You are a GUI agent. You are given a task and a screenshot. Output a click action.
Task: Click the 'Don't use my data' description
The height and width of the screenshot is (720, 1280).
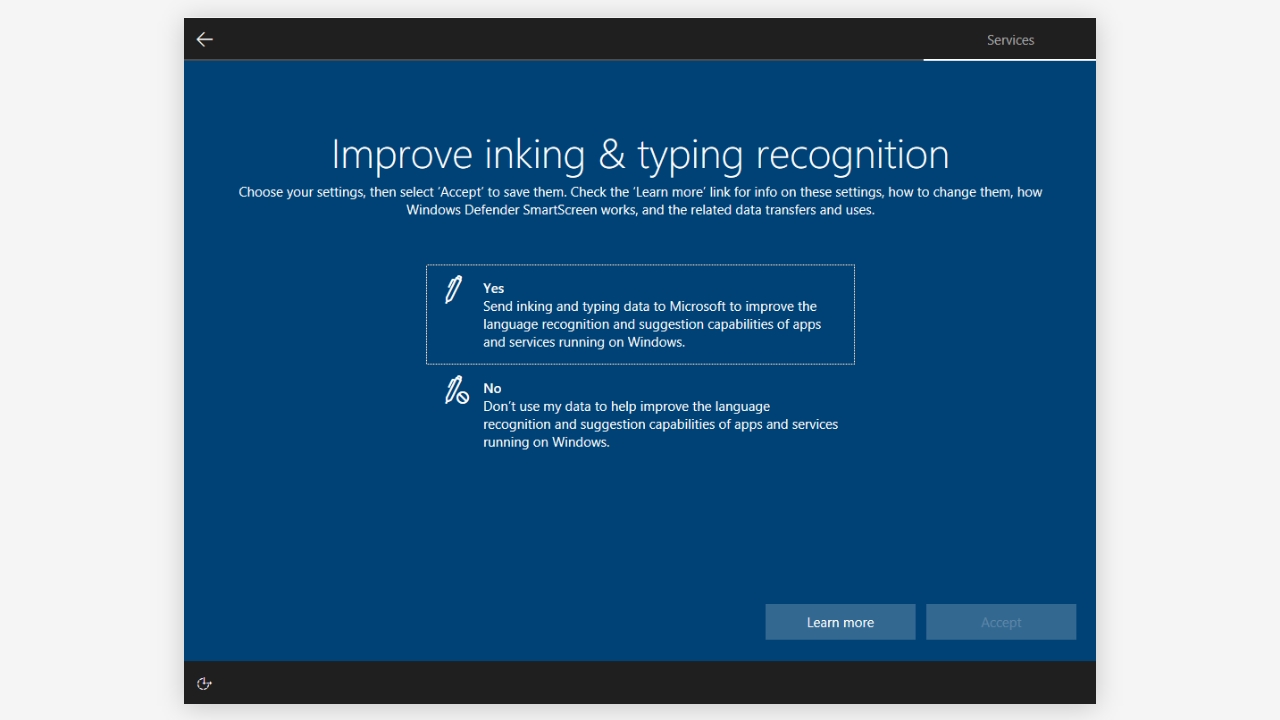660,424
